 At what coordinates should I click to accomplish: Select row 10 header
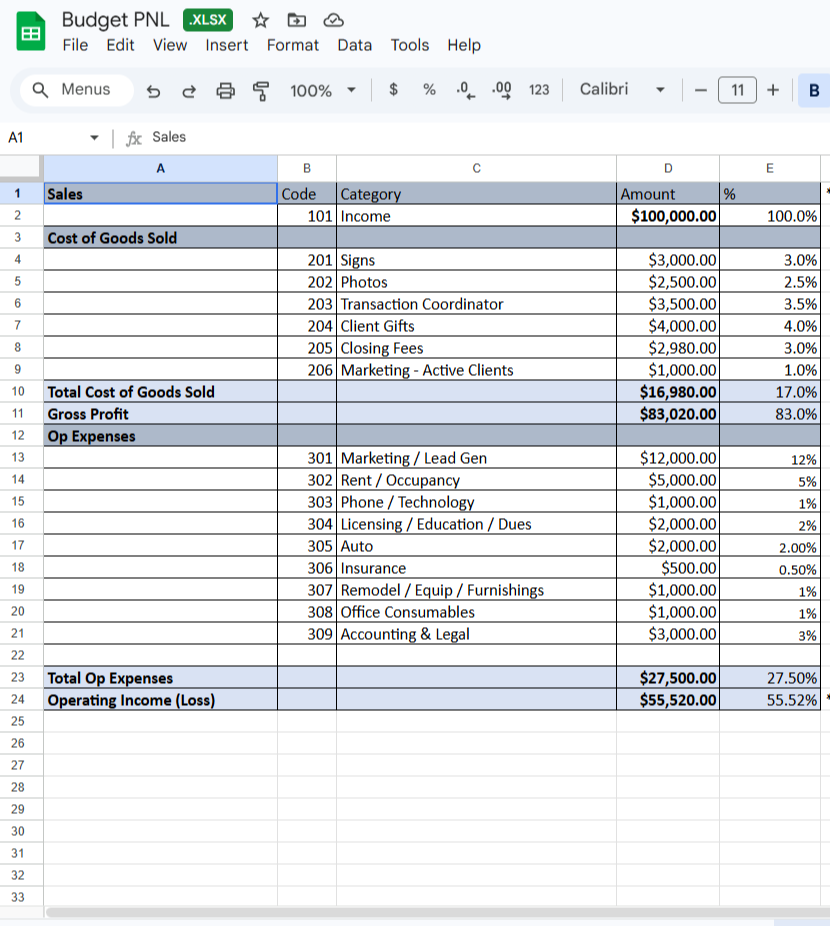click(18, 391)
